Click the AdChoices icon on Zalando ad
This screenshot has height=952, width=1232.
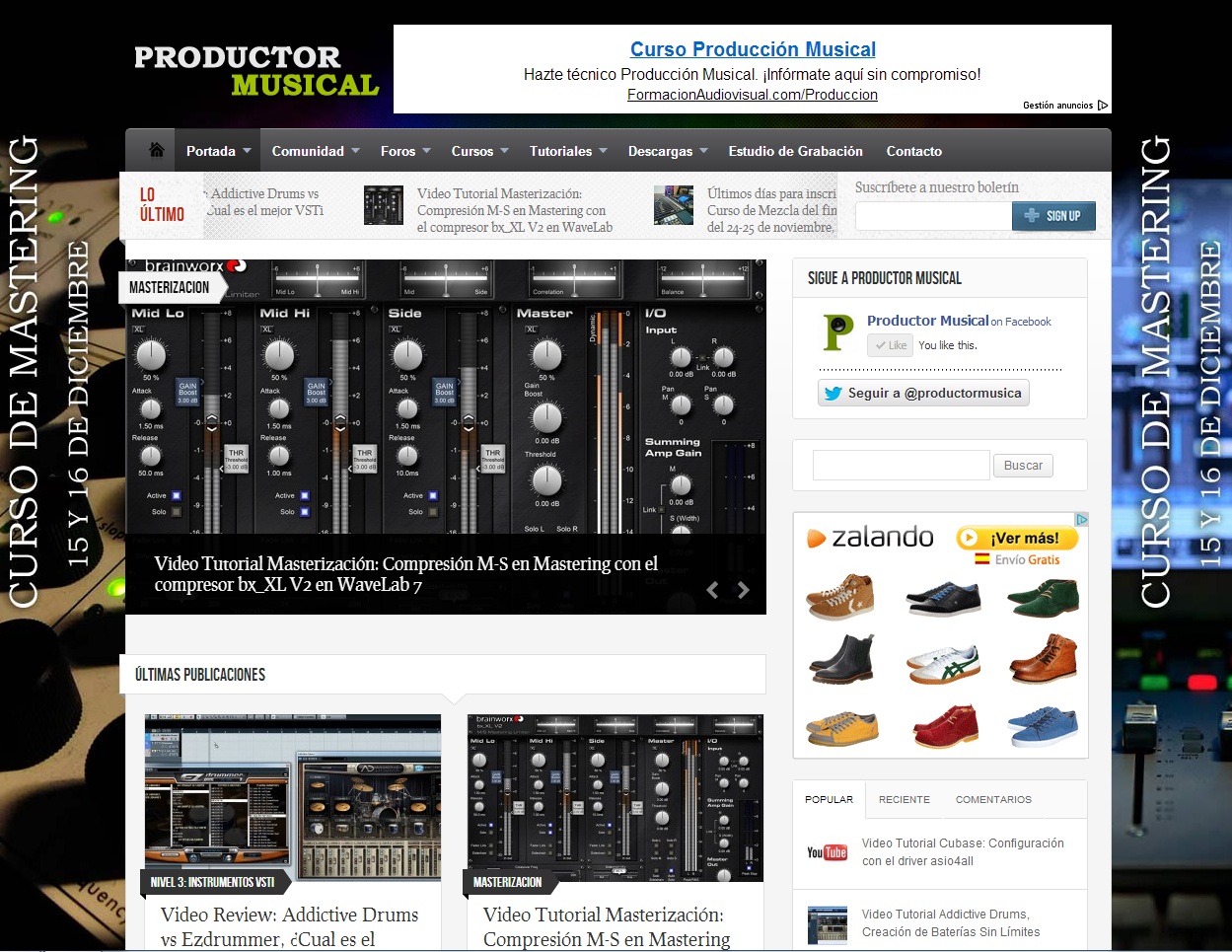click(1081, 519)
